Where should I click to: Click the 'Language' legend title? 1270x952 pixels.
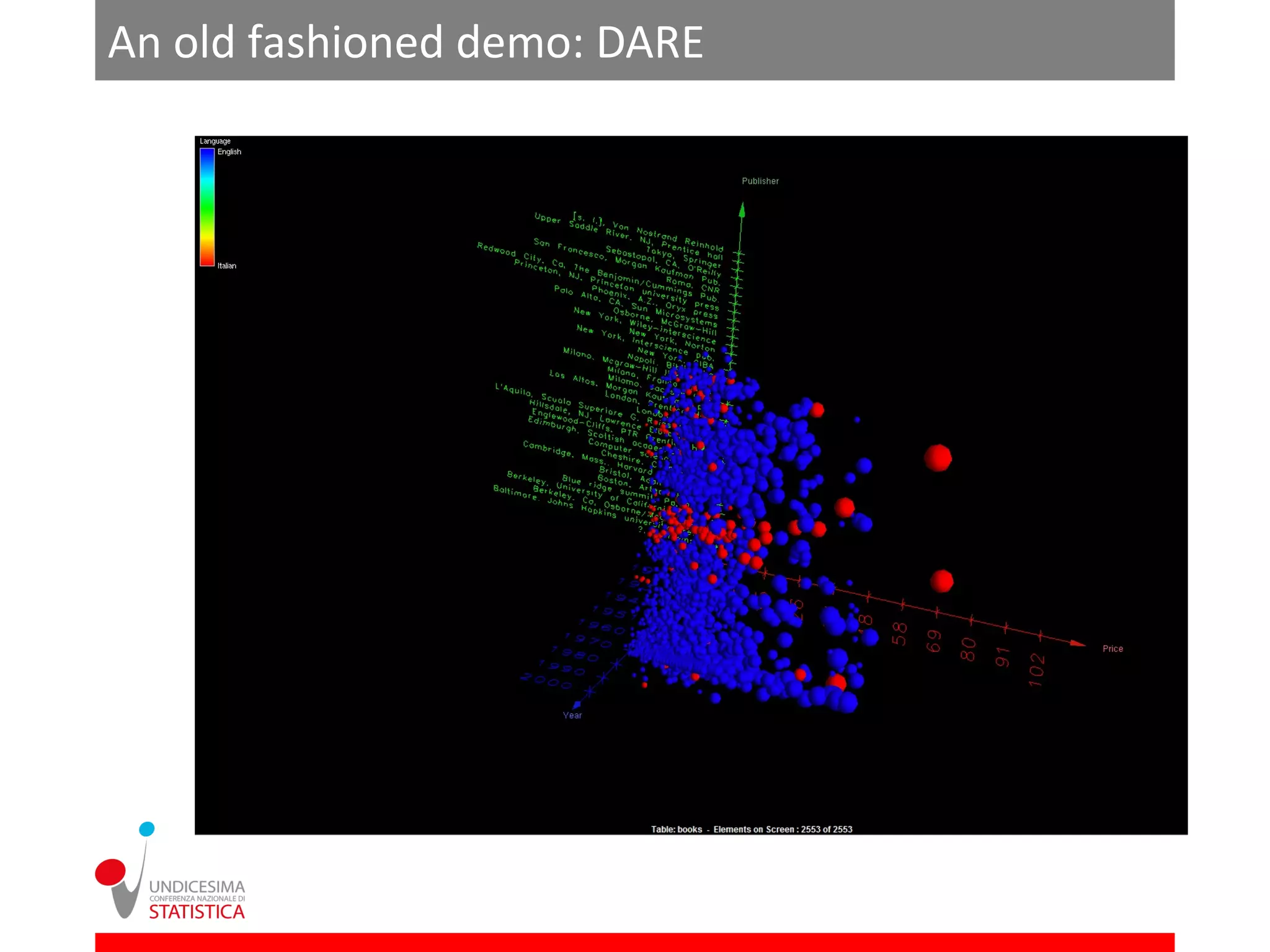coord(215,141)
